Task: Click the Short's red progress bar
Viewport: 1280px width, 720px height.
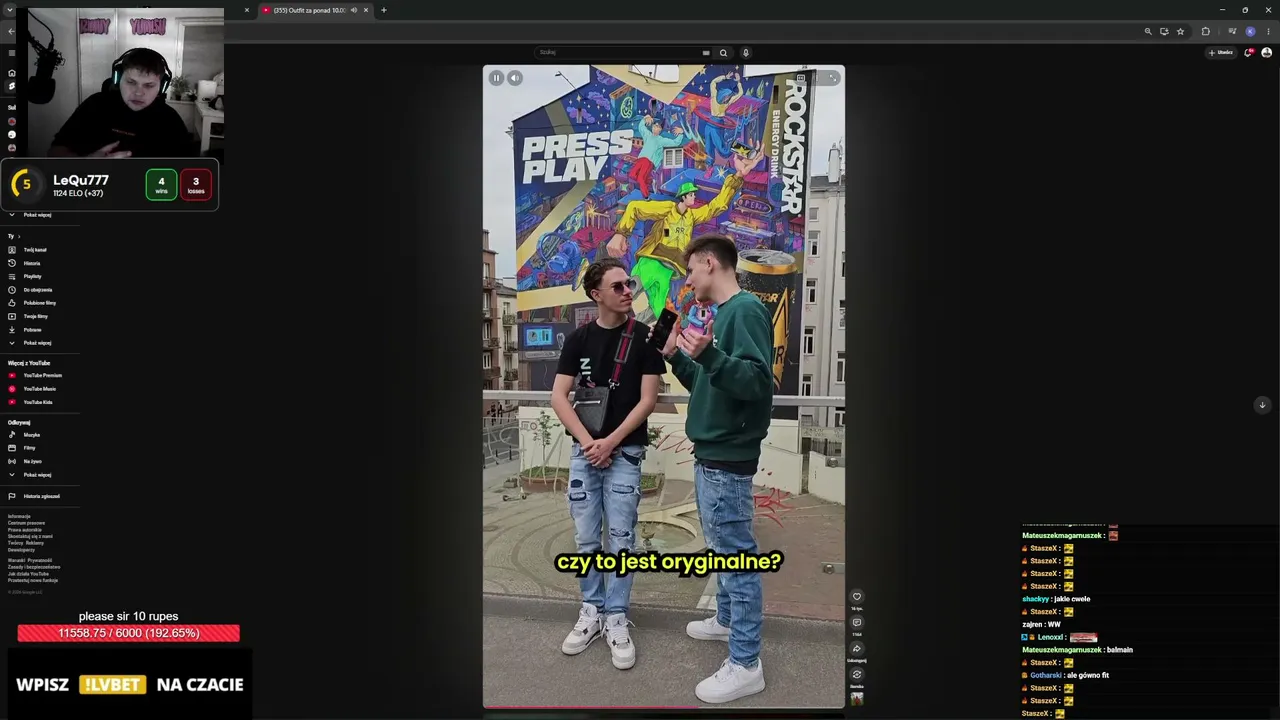Action: pyautogui.click(x=590, y=707)
